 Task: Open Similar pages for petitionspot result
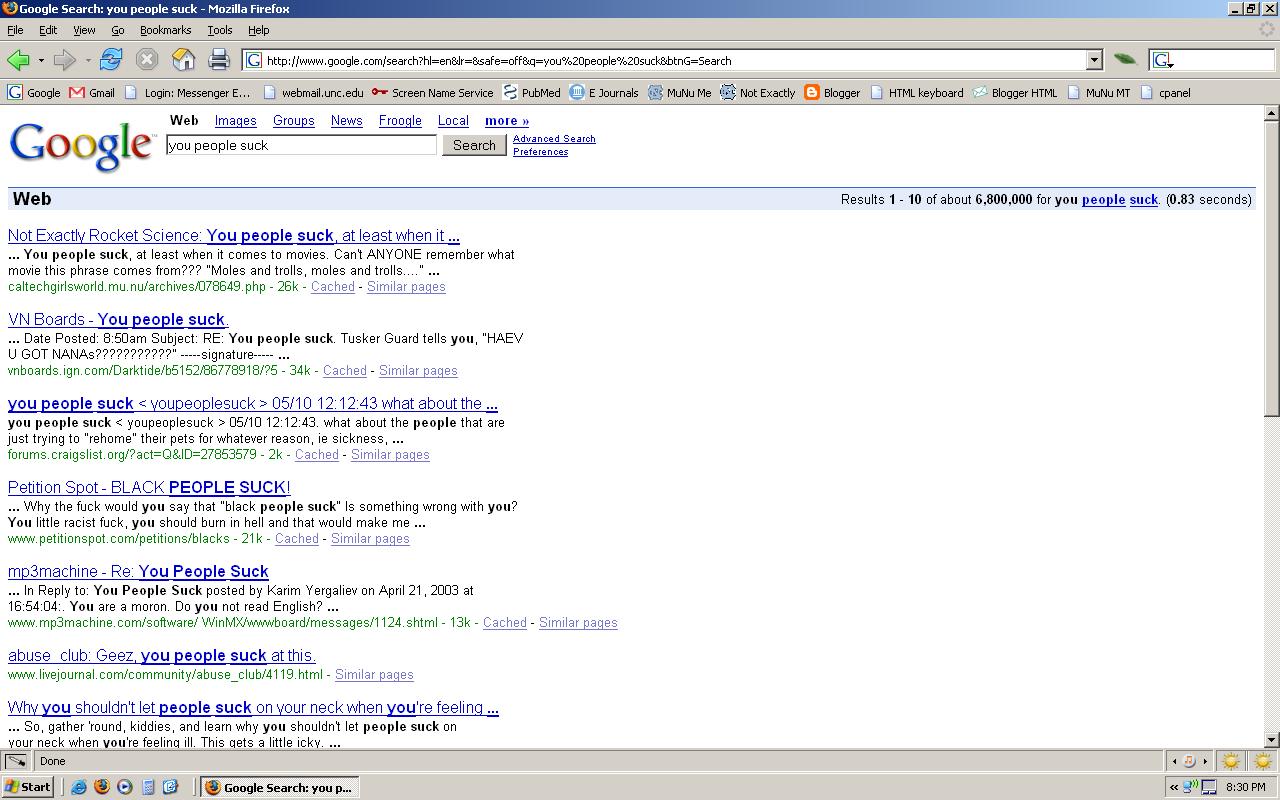tap(370, 538)
